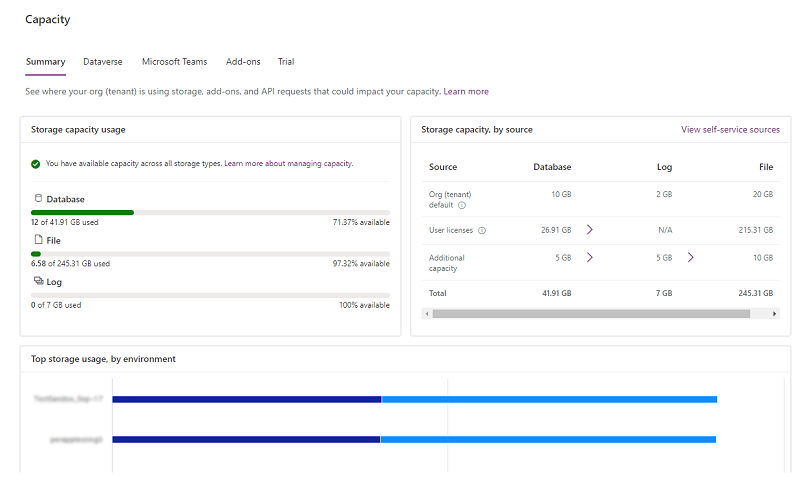Expand Additional capacity Database 5 GB chevron
Image resolution: width=800 pixels, height=477 pixels.
[x=590, y=257]
